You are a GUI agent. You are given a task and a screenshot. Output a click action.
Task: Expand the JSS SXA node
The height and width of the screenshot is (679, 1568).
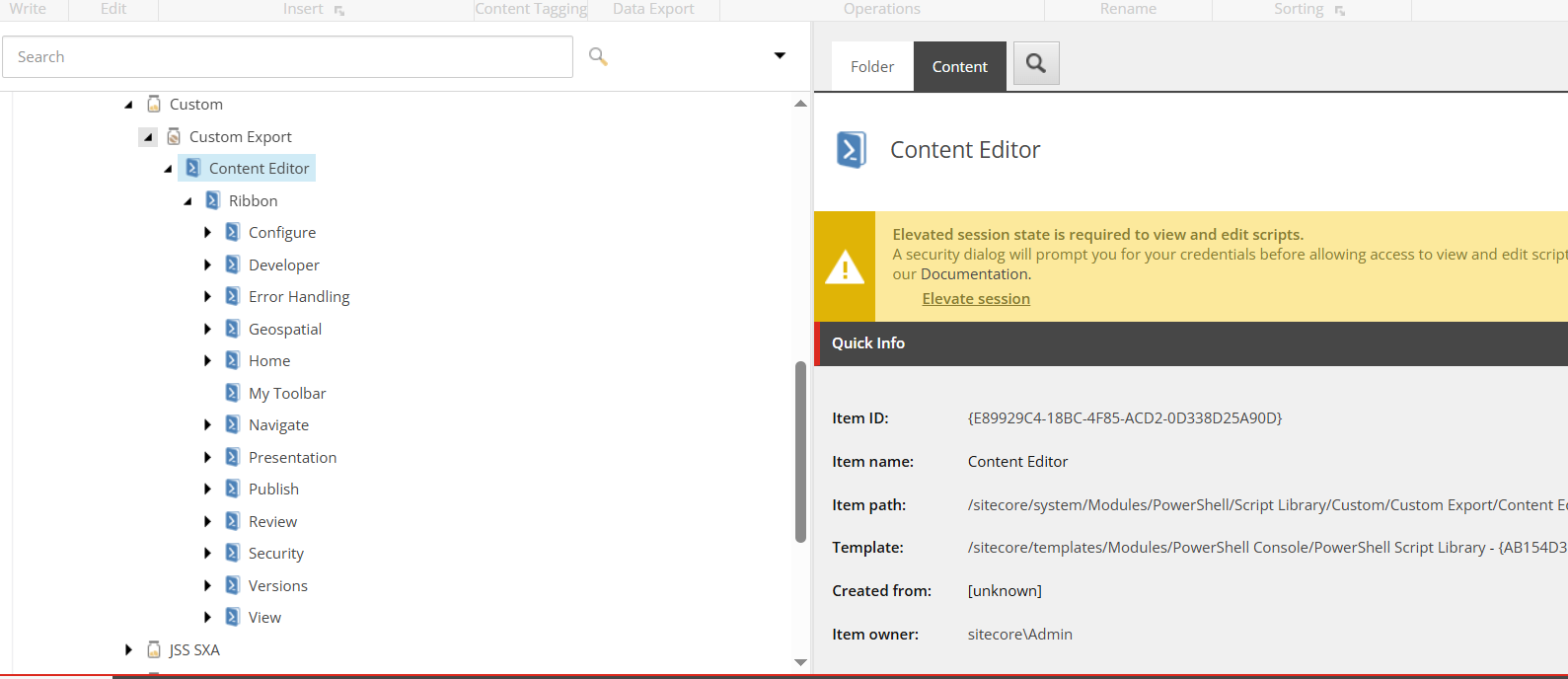pos(128,649)
